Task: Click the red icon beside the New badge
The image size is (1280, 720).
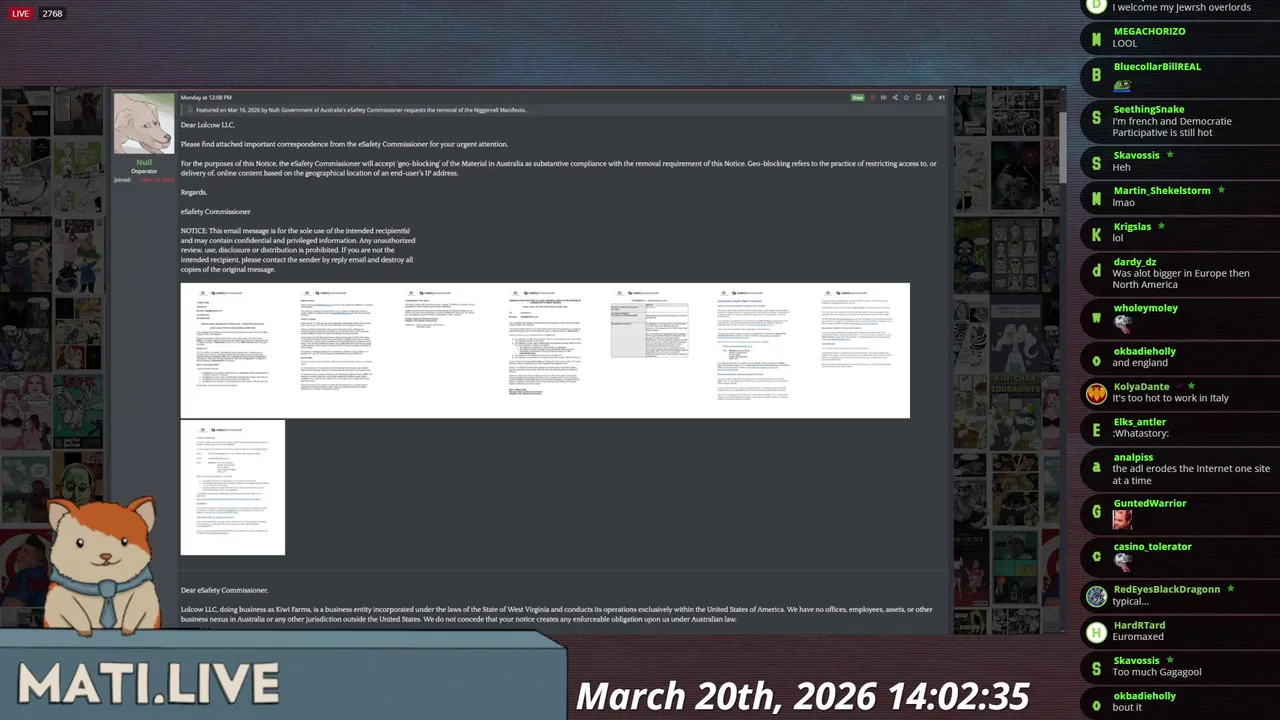Action: pos(873,97)
